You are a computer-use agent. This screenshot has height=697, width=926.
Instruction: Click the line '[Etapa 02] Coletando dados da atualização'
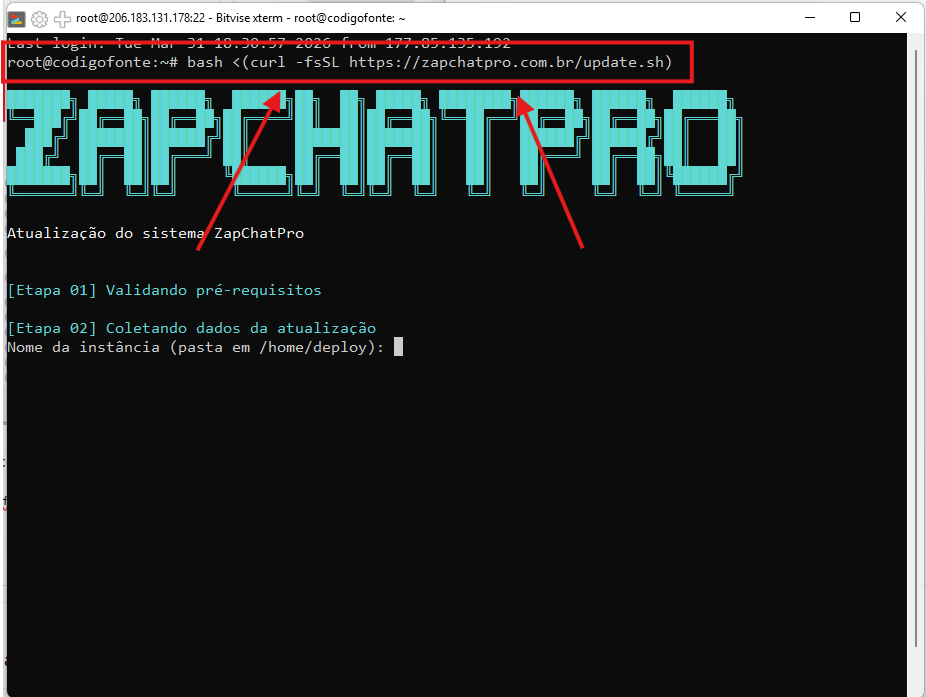(x=191, y=328)
